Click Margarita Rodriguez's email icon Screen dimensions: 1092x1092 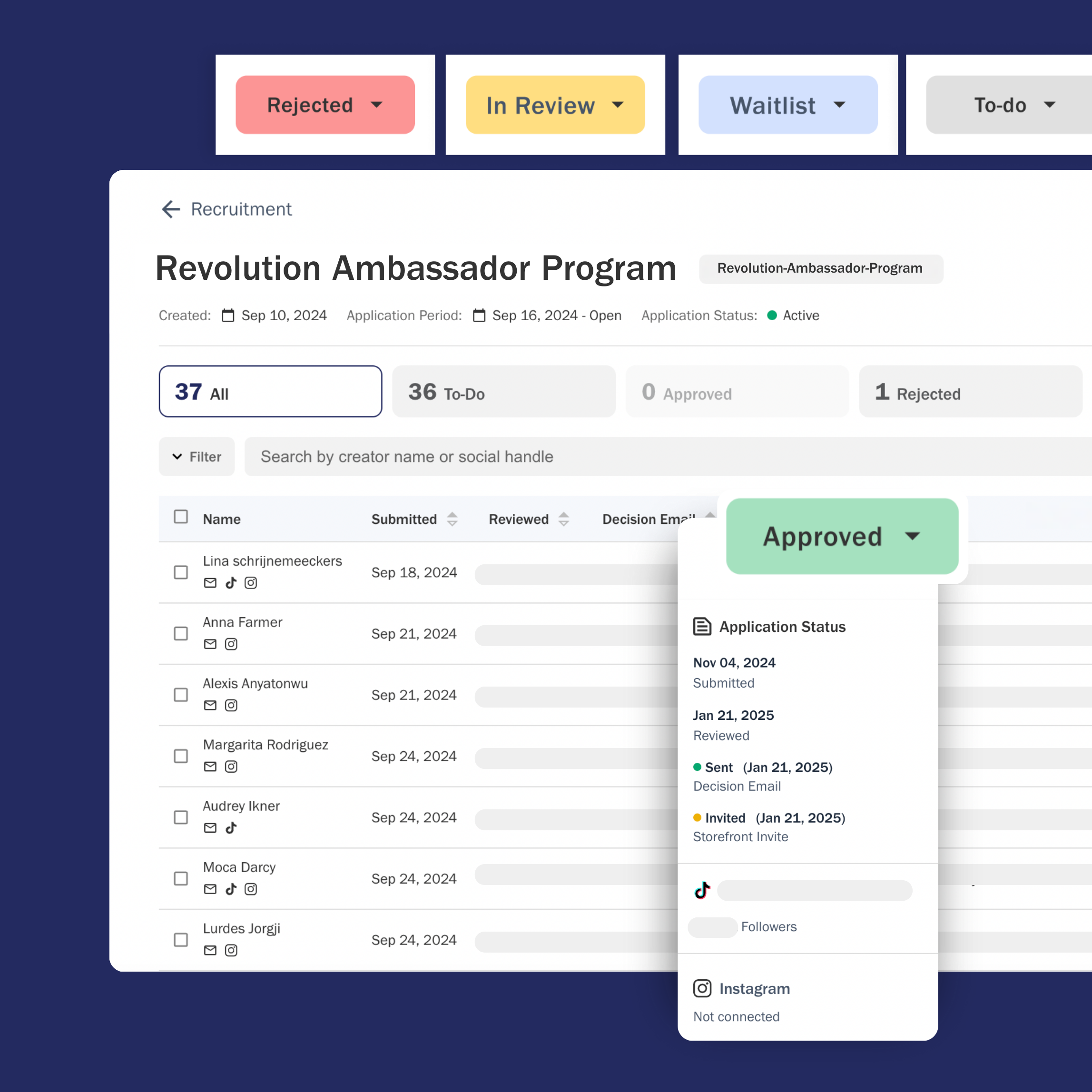coord(210,767)
